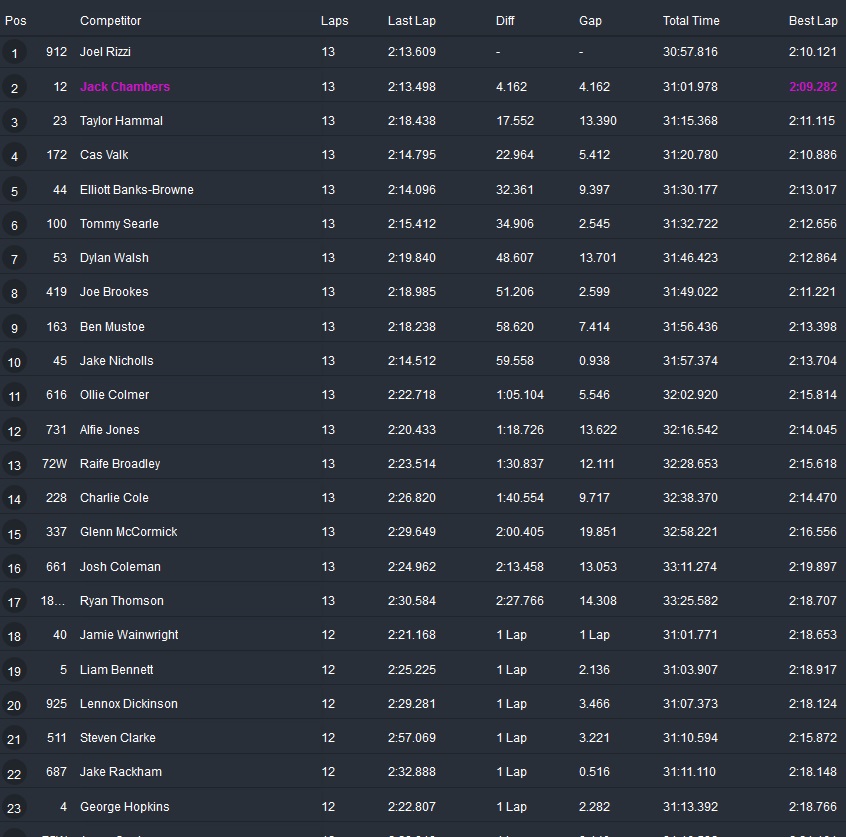Click the fastest best lap time 2:09.282
Viewport: 846px width, 837px height.
click(812, 87)
